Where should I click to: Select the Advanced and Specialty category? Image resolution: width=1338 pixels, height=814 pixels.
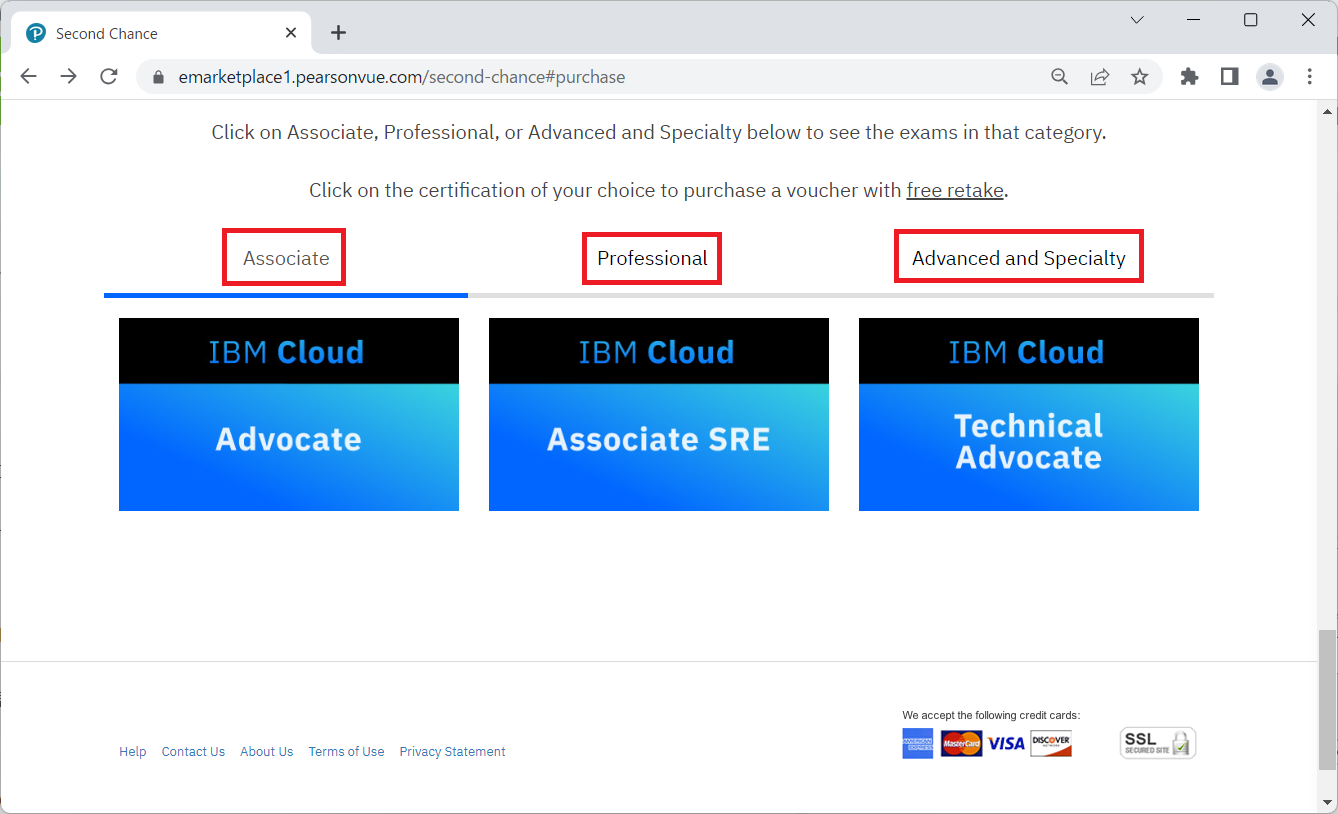click(1018, 256)
